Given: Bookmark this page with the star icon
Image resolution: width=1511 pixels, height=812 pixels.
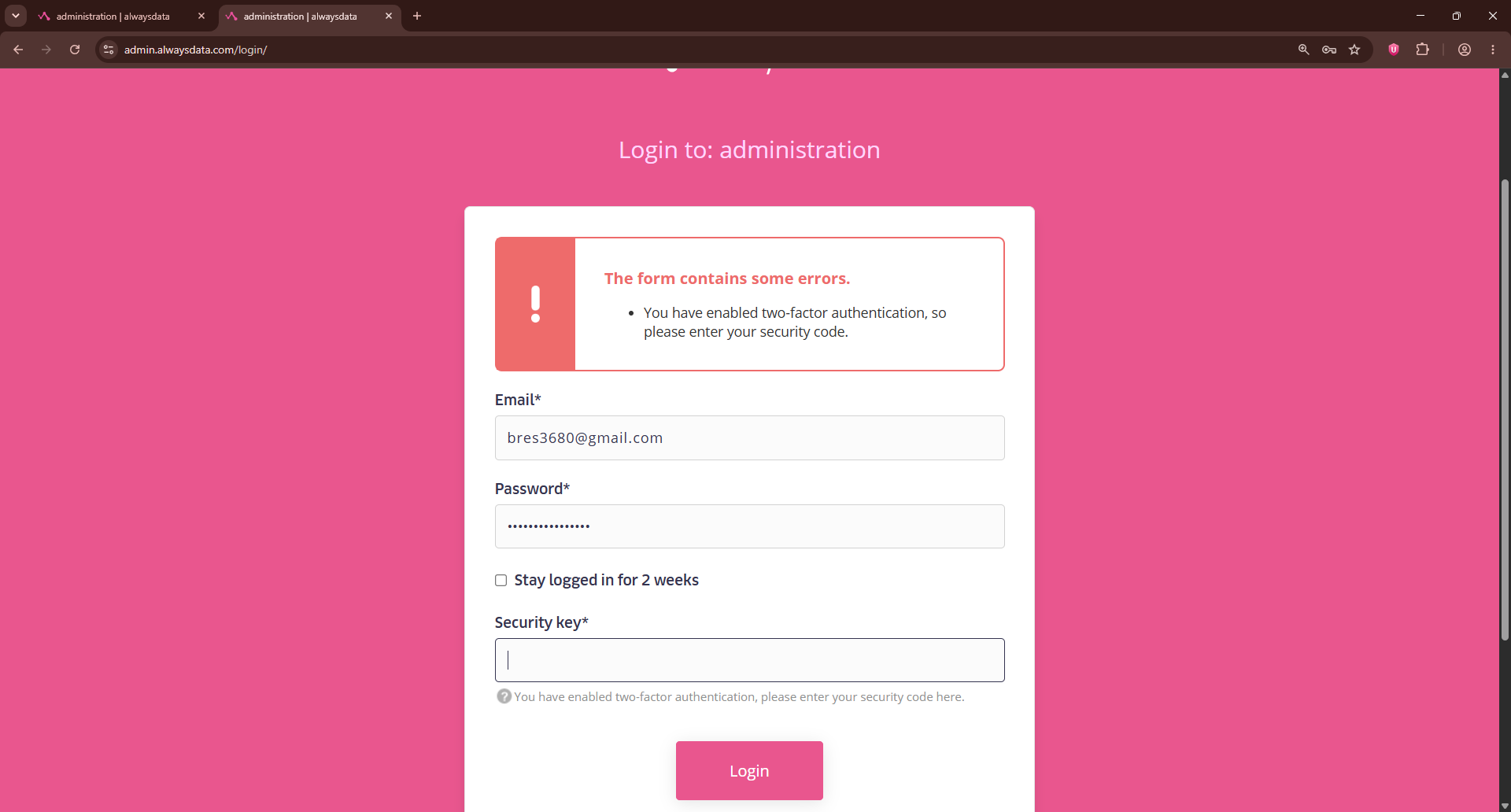Looking at the screenshot, I should click(x=1354, y=50).
